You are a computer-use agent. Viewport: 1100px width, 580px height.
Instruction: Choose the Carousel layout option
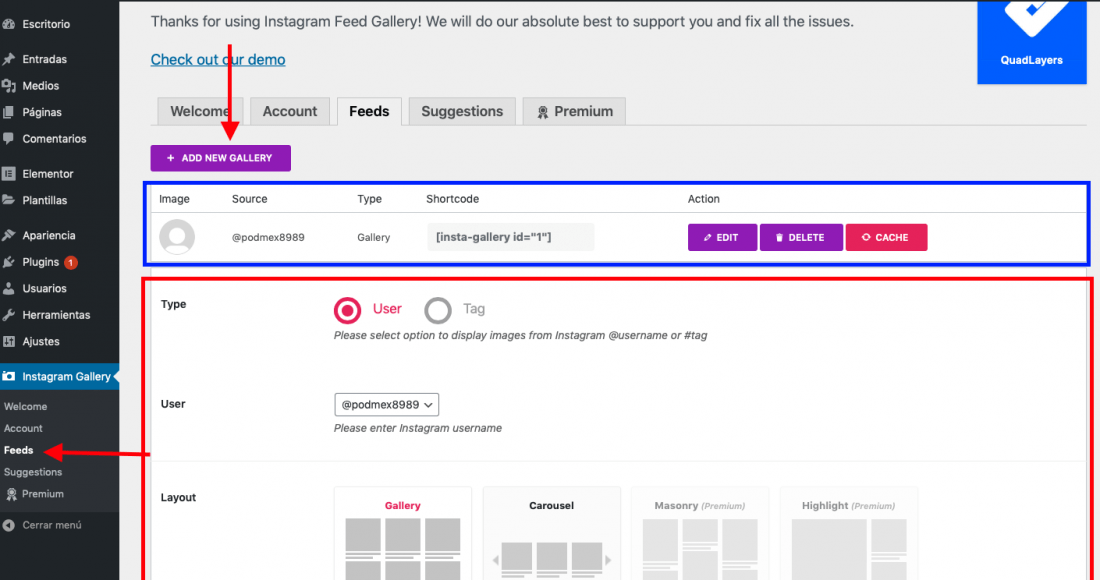point(551,534)
